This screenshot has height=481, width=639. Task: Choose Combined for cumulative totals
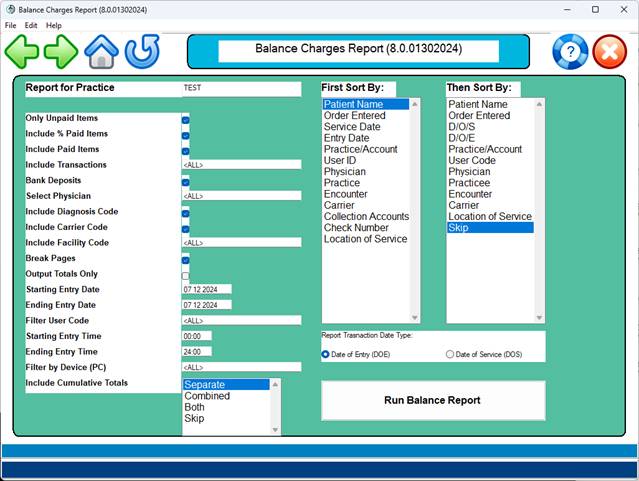(206, 396)
